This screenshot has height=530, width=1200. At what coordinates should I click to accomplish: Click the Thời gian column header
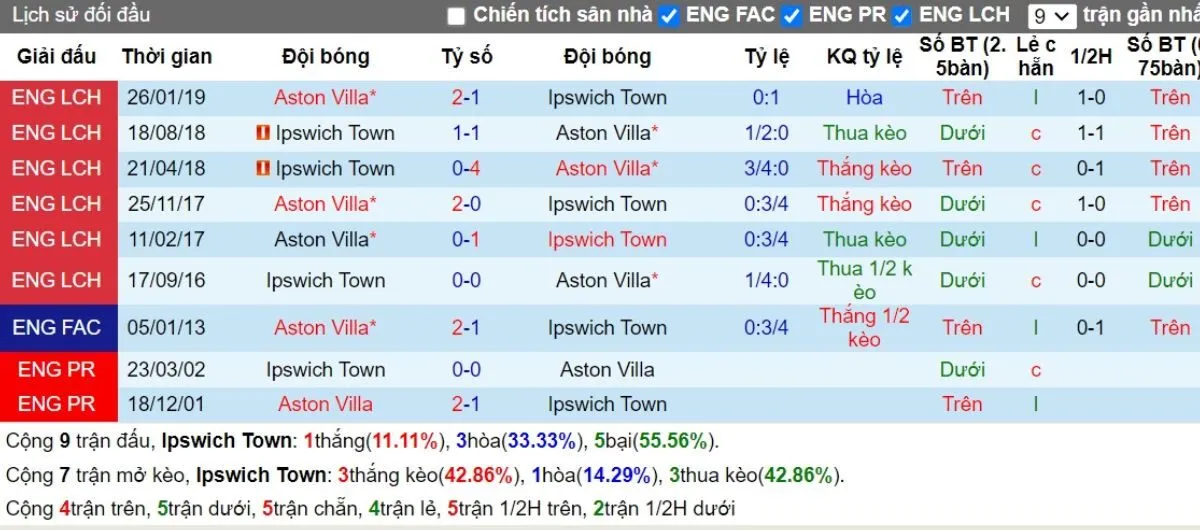(167, 57)
